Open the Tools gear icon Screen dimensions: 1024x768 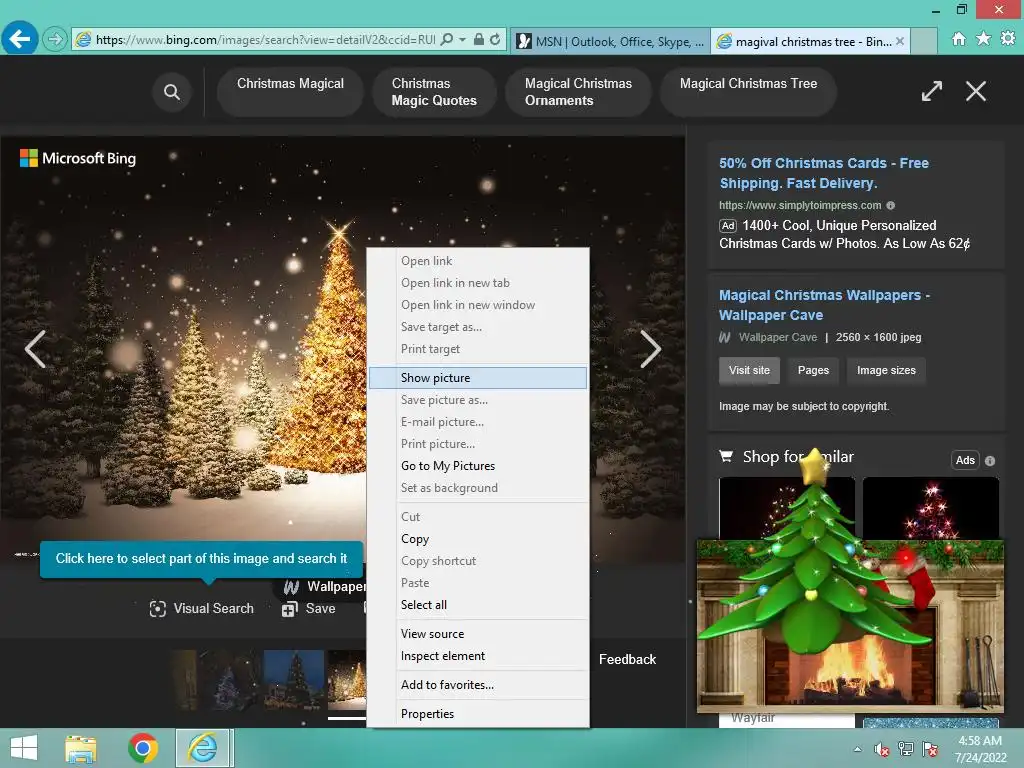tap(1008, 39)
